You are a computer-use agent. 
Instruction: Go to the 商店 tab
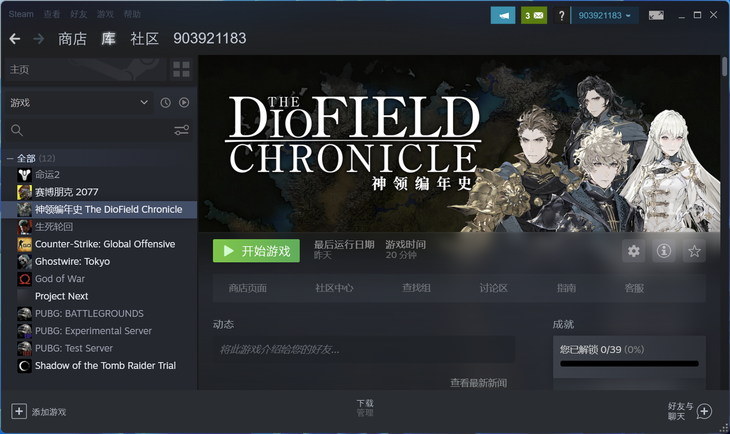72,39
